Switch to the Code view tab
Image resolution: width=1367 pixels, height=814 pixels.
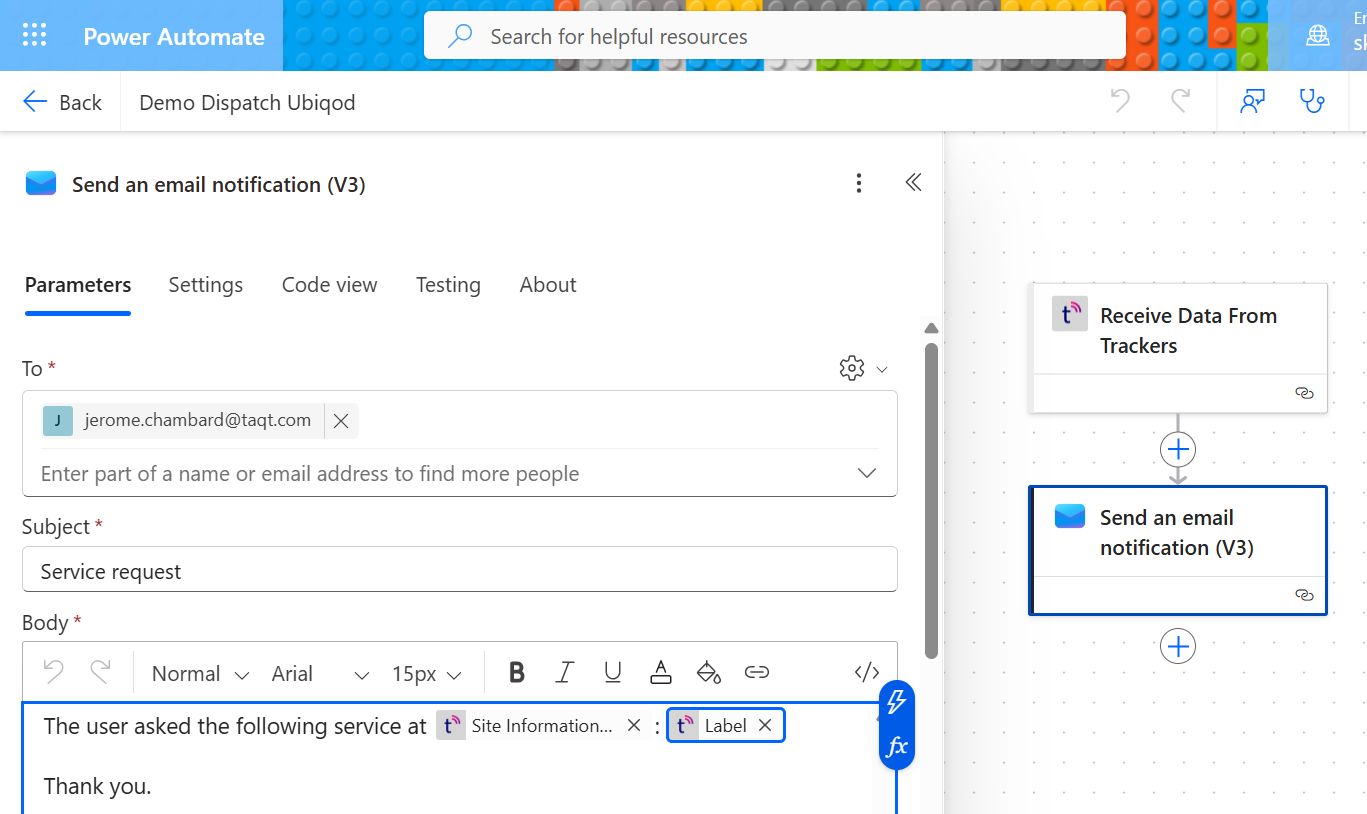330,285
